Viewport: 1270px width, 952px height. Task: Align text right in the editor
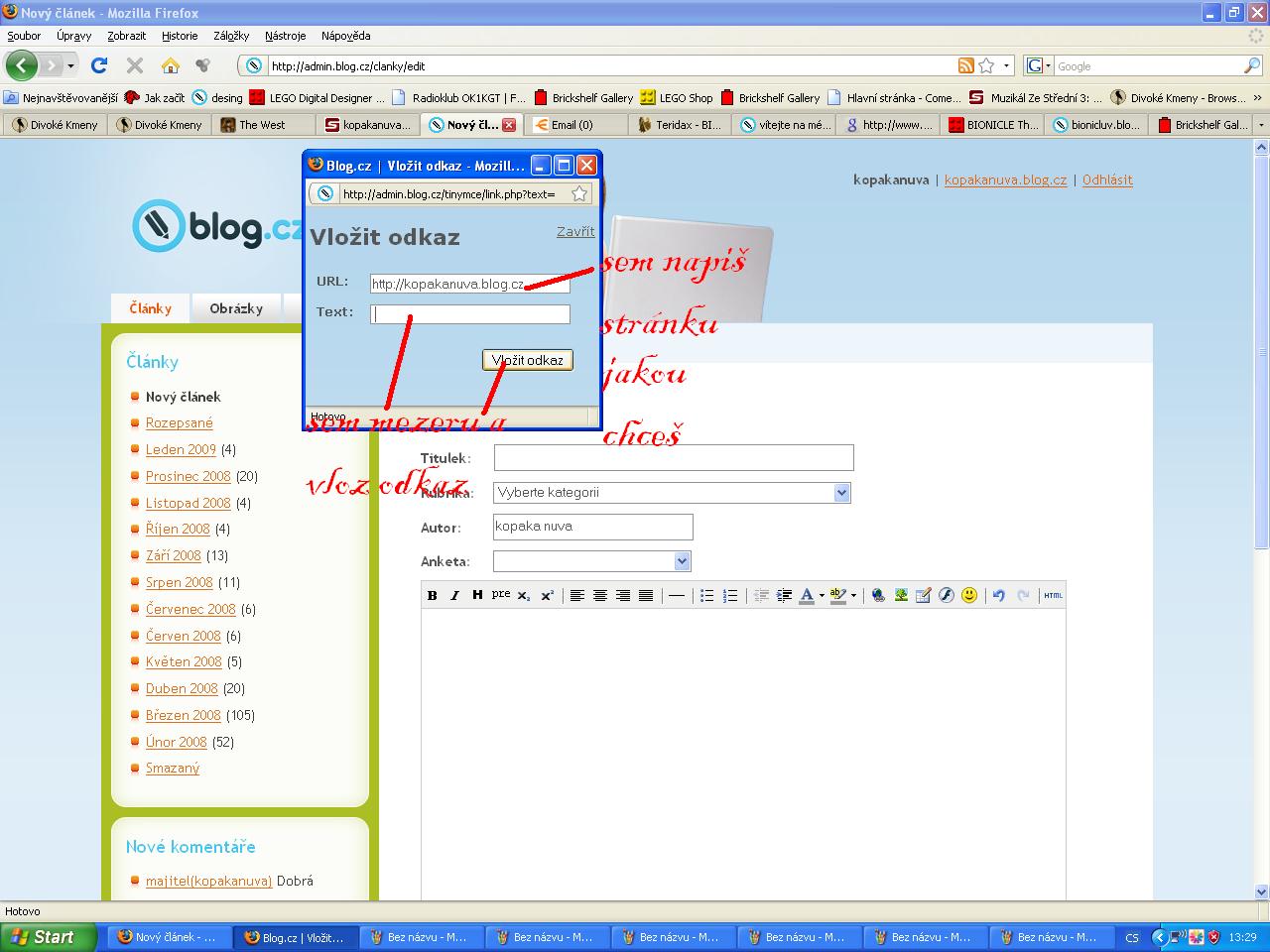point(623,595)
